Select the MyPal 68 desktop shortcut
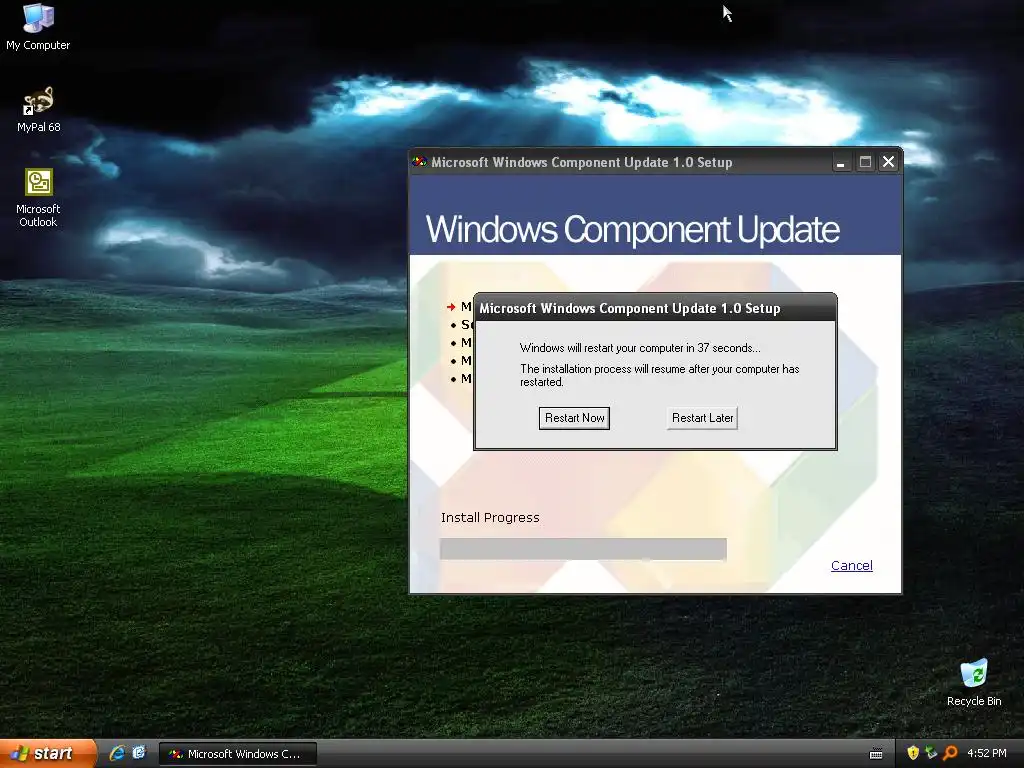 point(38,109)
